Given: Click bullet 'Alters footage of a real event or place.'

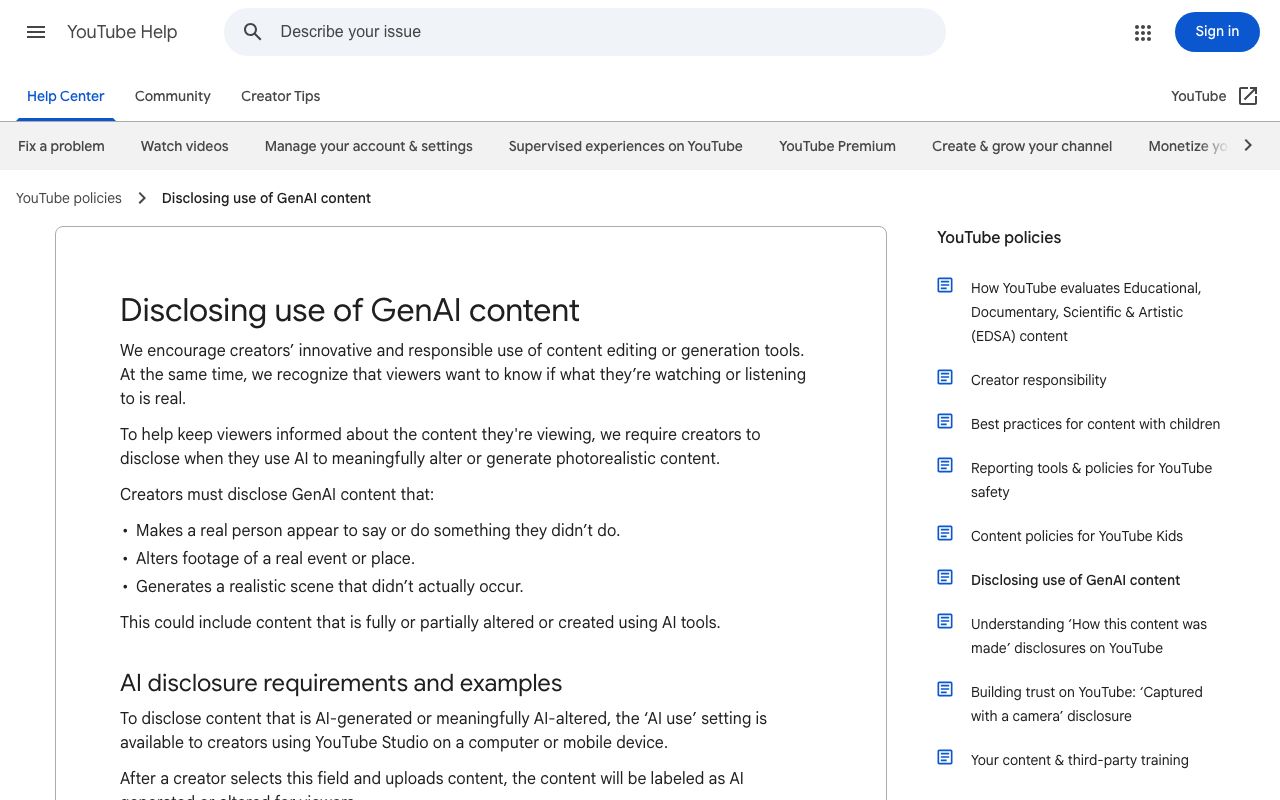Looking at the screenshot, I should [275, 558].
